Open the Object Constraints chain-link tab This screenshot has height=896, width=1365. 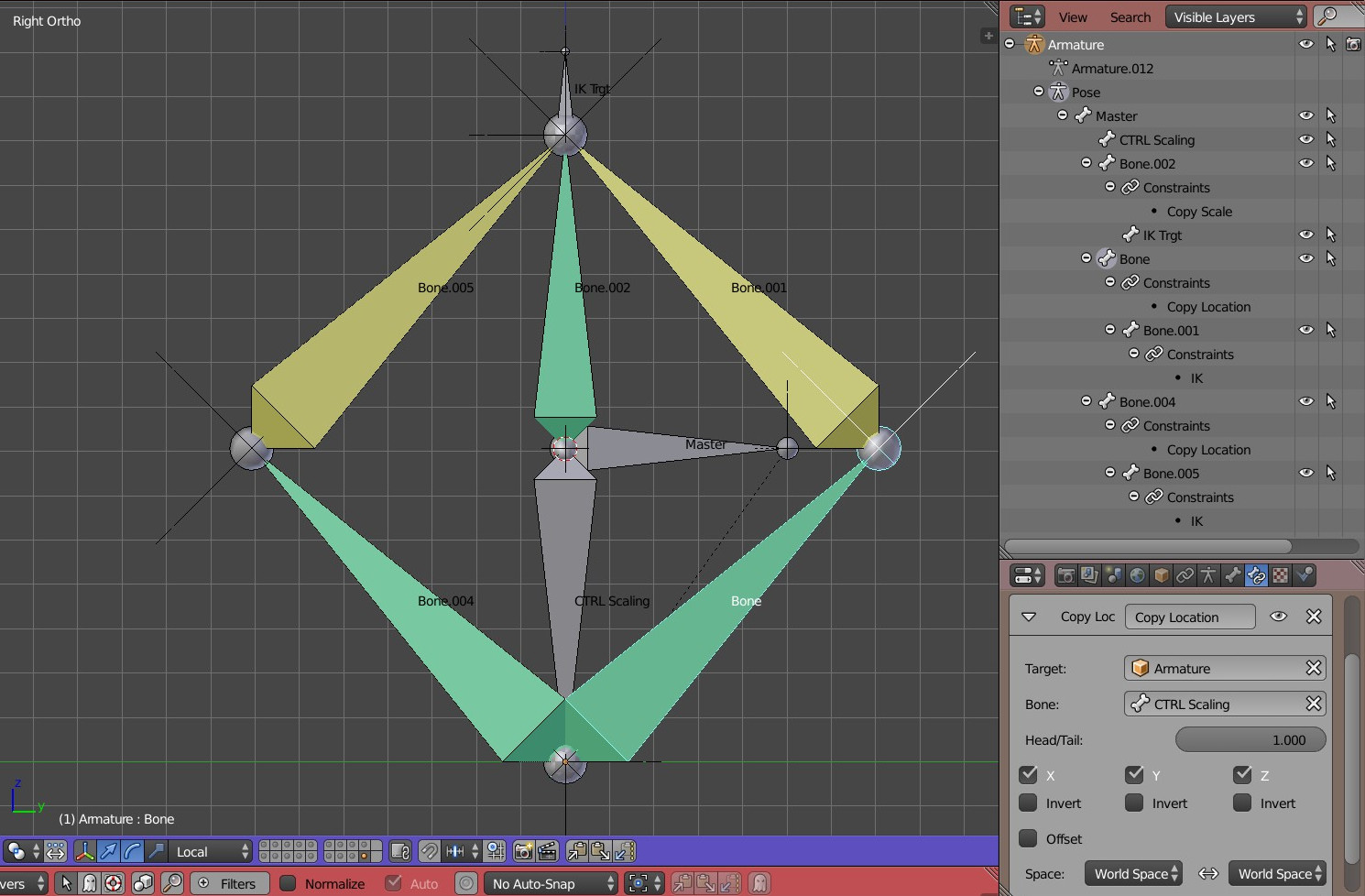tap(1185, 575)
